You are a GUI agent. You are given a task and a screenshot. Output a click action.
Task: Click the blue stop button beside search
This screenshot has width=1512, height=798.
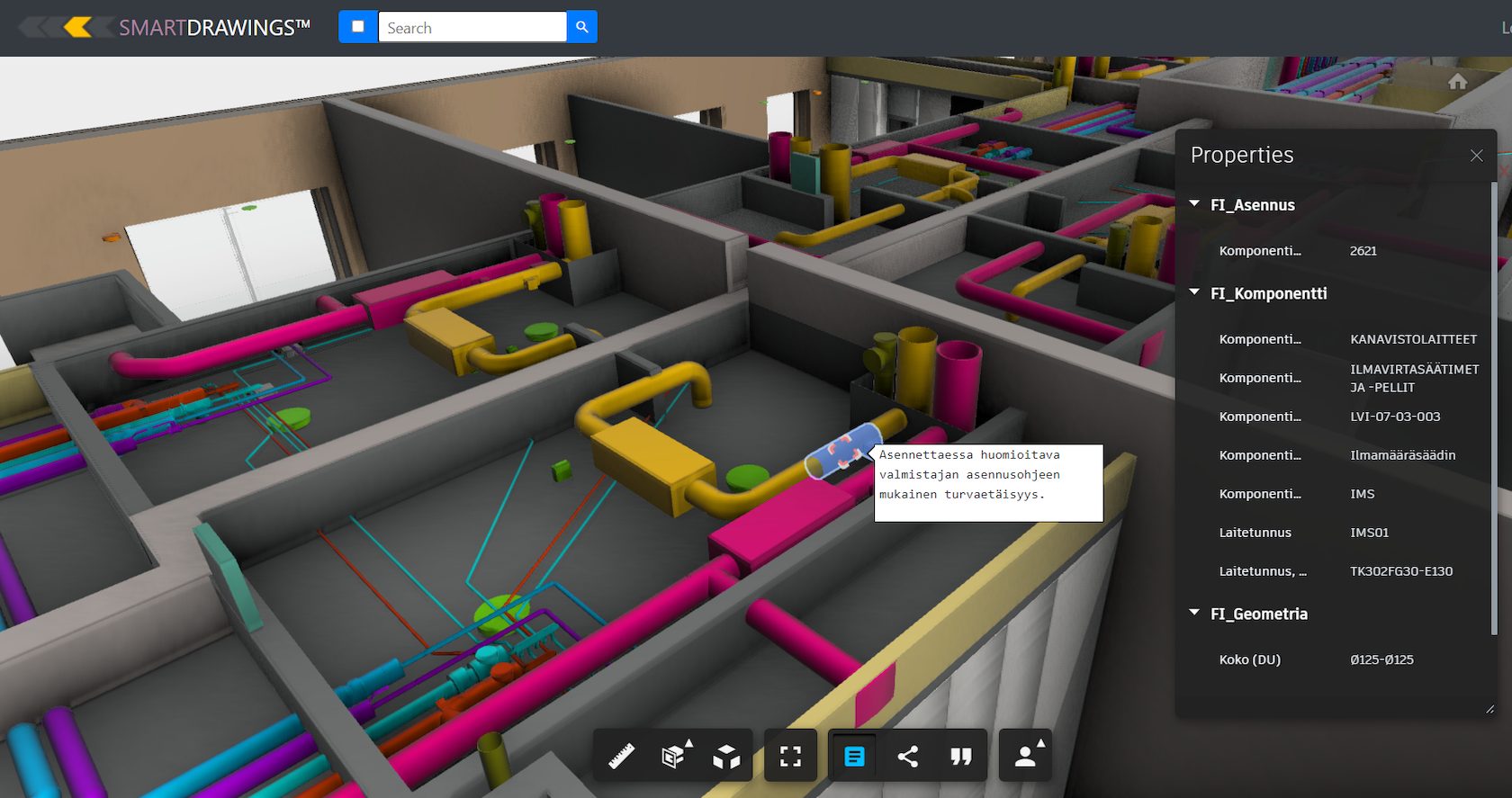[358, 27]
